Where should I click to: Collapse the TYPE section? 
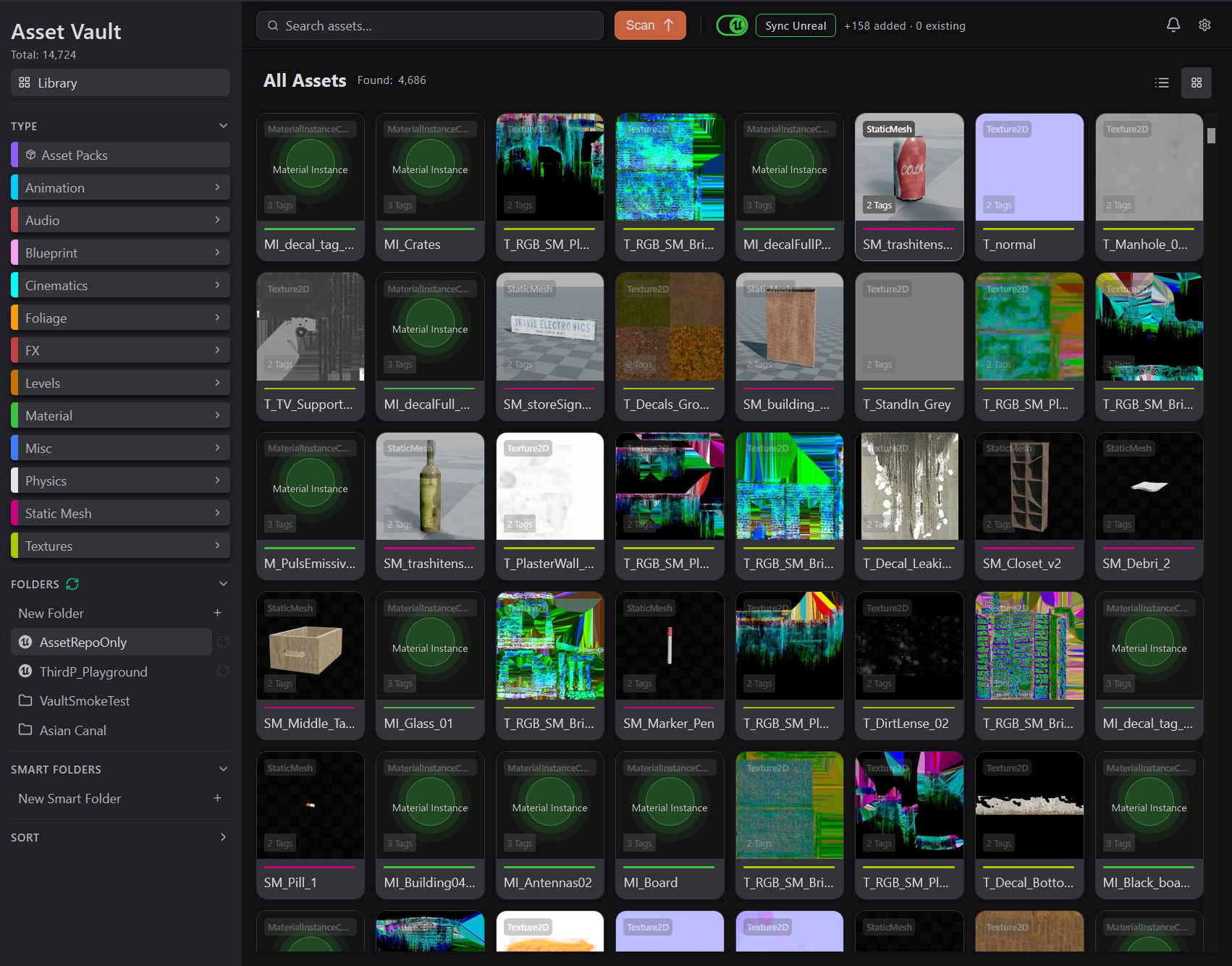pyautogui.click(x=223, y=126)
